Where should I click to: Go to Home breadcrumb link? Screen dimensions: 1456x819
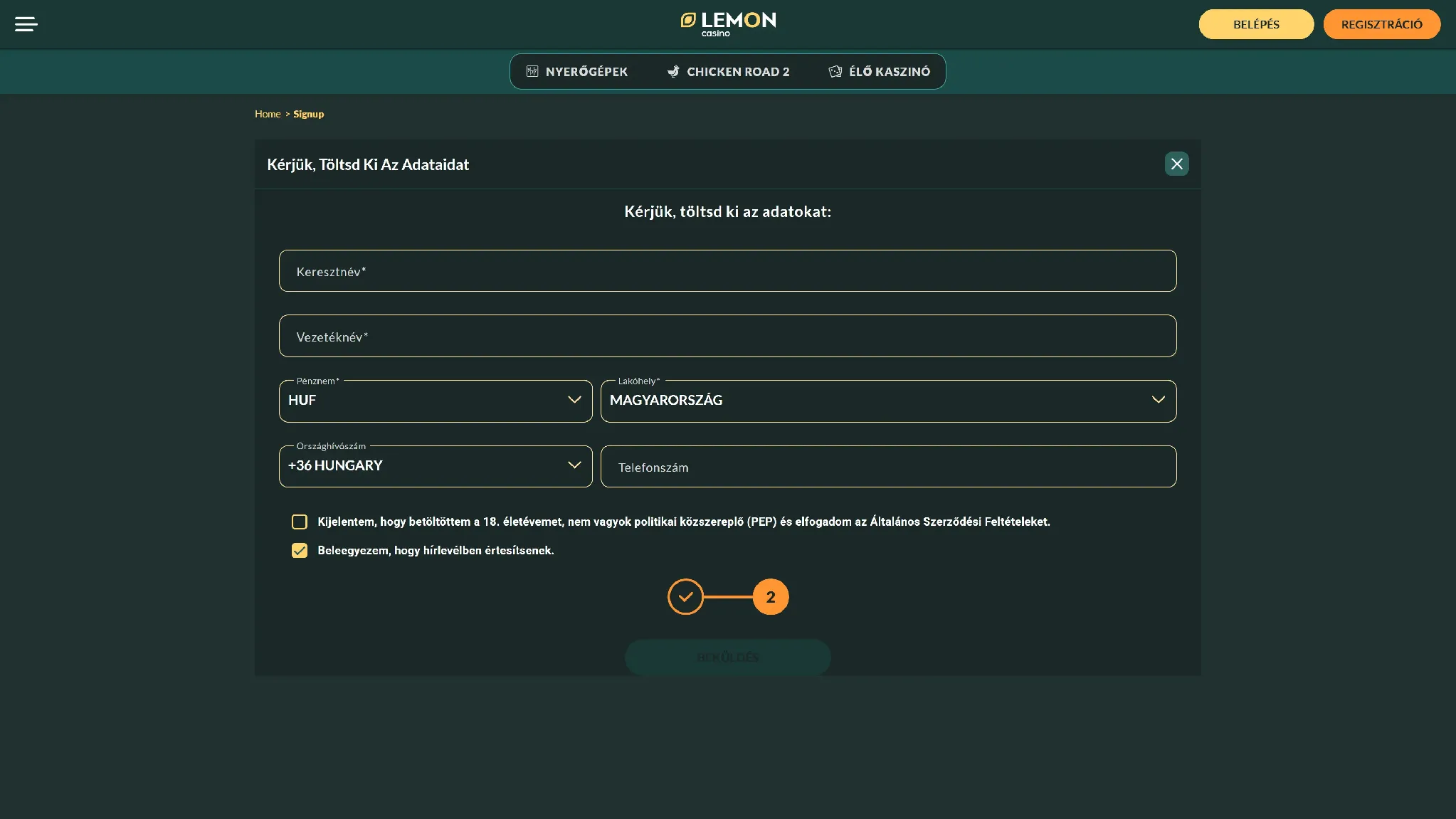[x=268, y=114]
